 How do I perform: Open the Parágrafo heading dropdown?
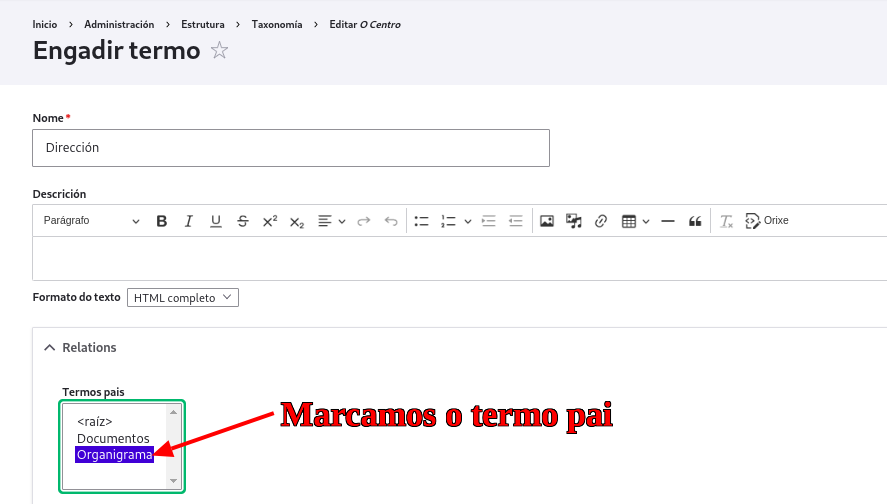point(92,221)
